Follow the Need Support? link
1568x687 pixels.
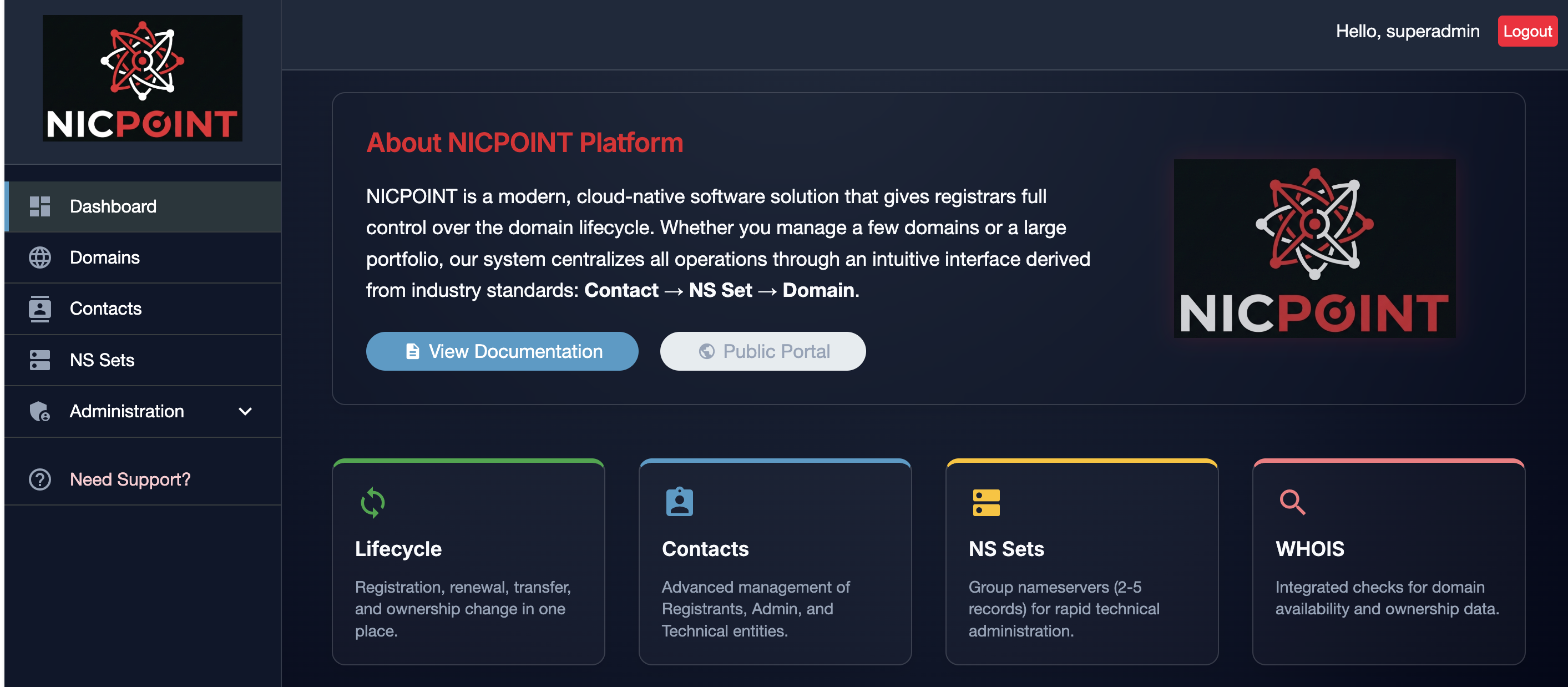130,479
